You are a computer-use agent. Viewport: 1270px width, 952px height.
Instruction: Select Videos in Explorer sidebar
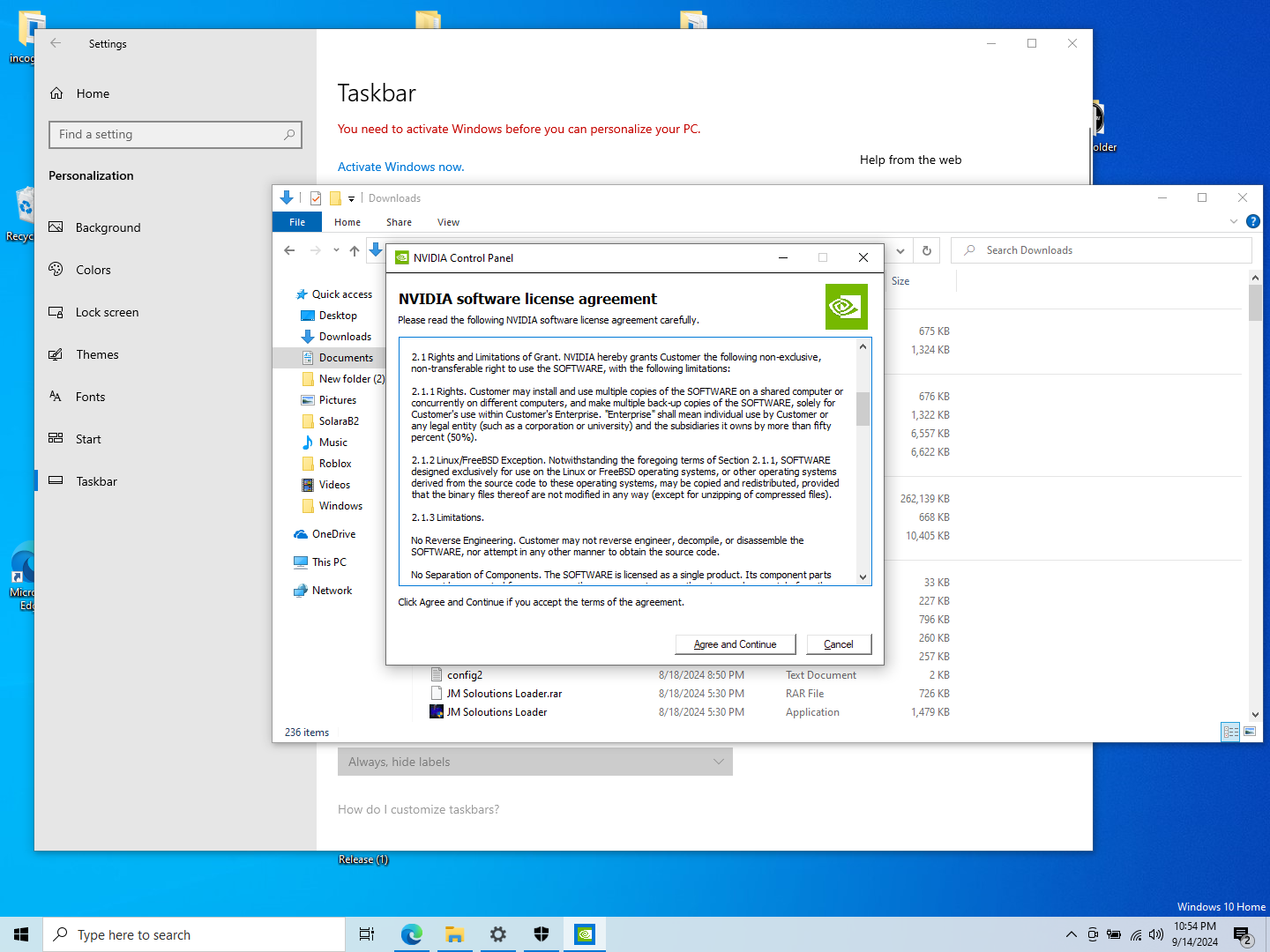[334, 485]
